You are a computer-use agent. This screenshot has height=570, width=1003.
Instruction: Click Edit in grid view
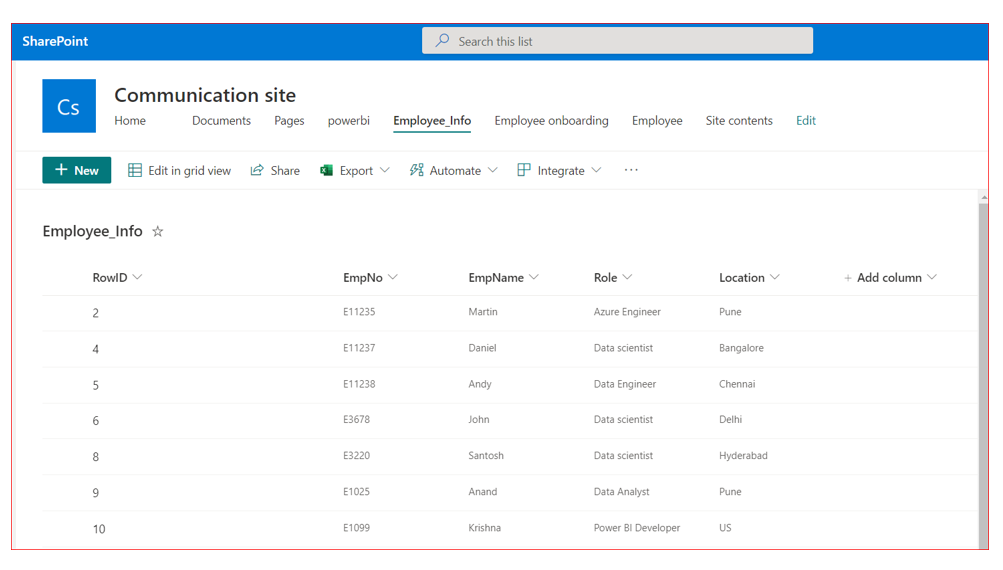[179, 170]
